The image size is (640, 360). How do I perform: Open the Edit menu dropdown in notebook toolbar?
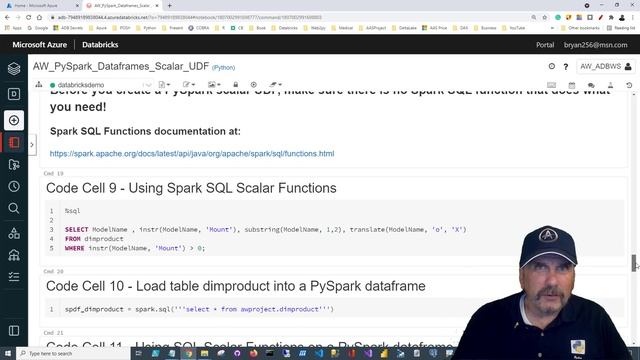pyautogui.click(x=189, y=84)
